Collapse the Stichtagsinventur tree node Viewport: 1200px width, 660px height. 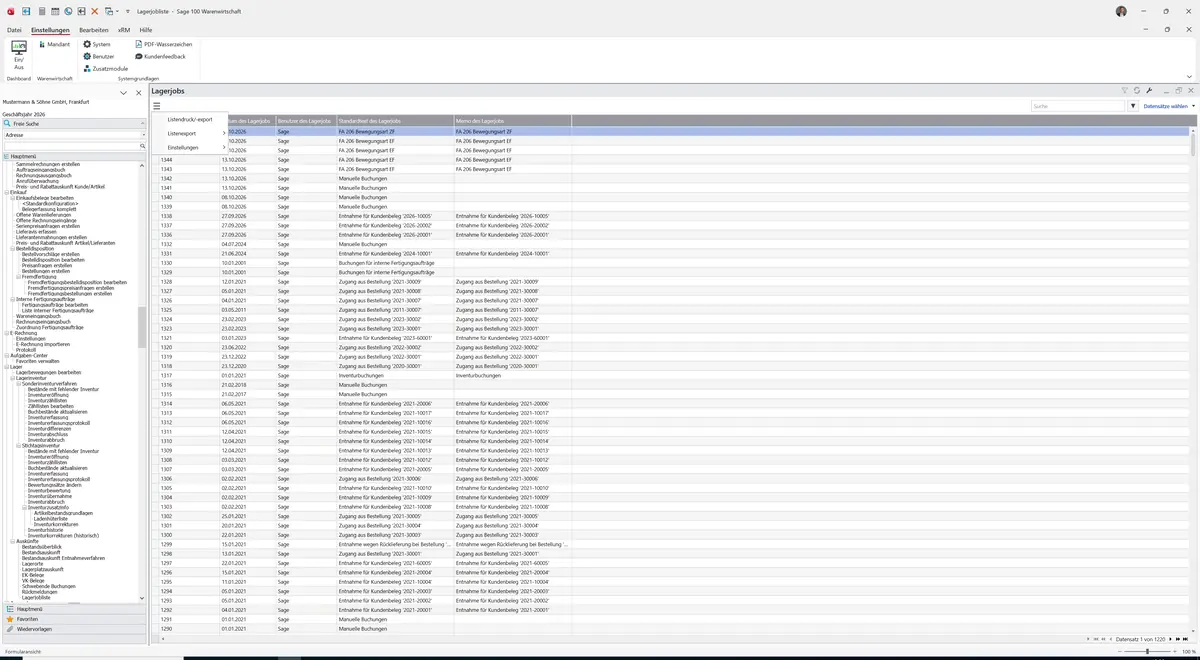[19, 445]
